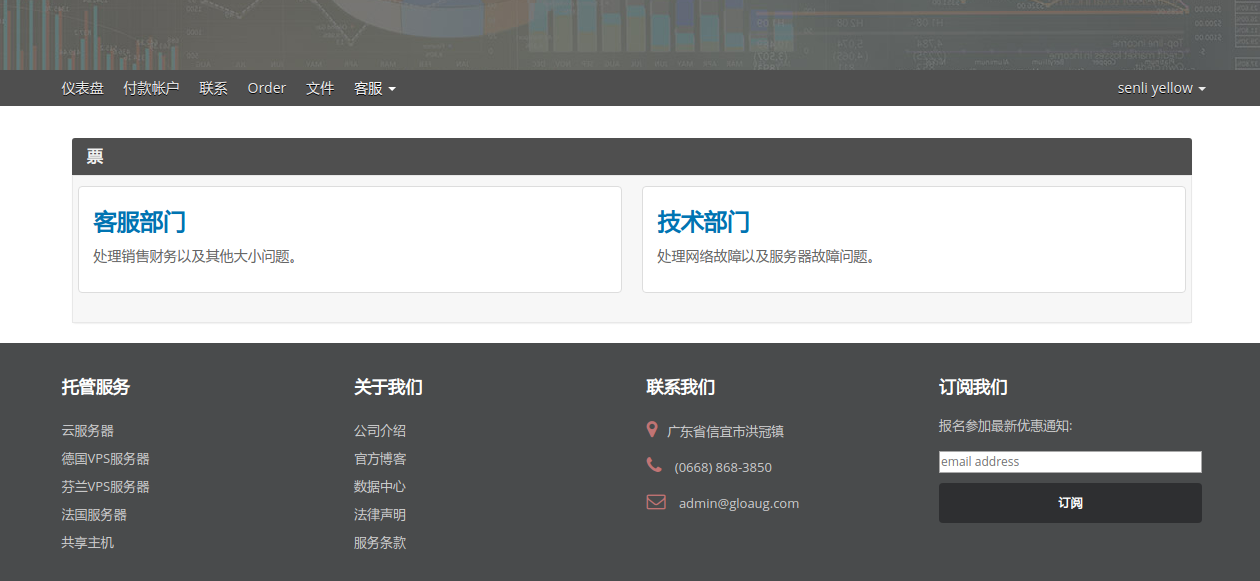Open the 德国VPS服务器 footer link
1260x581 pixels.
click(105, 459)
